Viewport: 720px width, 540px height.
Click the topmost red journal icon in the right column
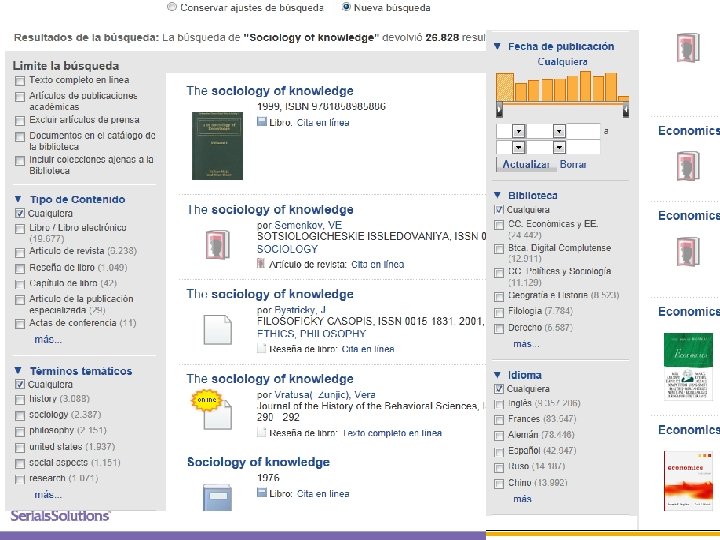[x=688, y=47]
